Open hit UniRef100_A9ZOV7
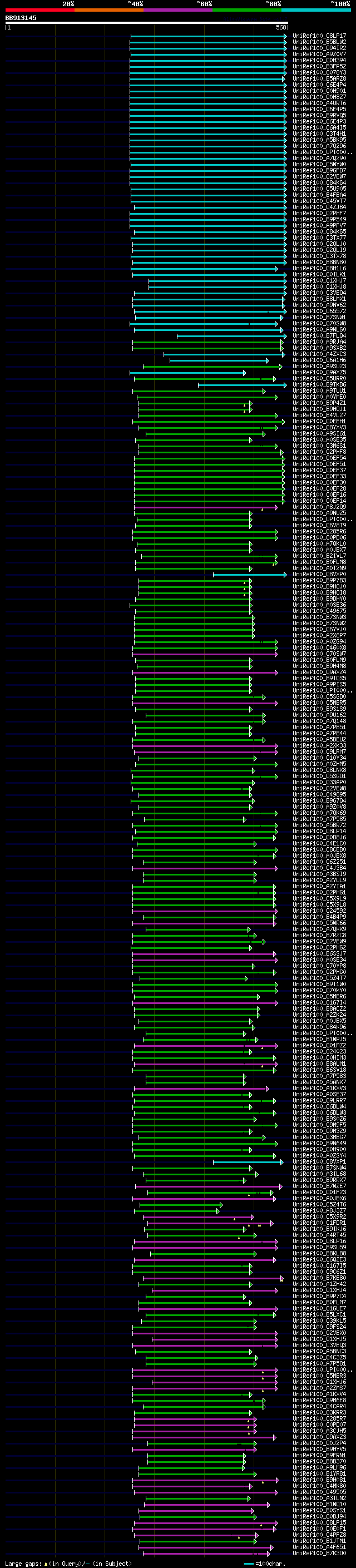The image size is (356, 1568). pos(319,54)
